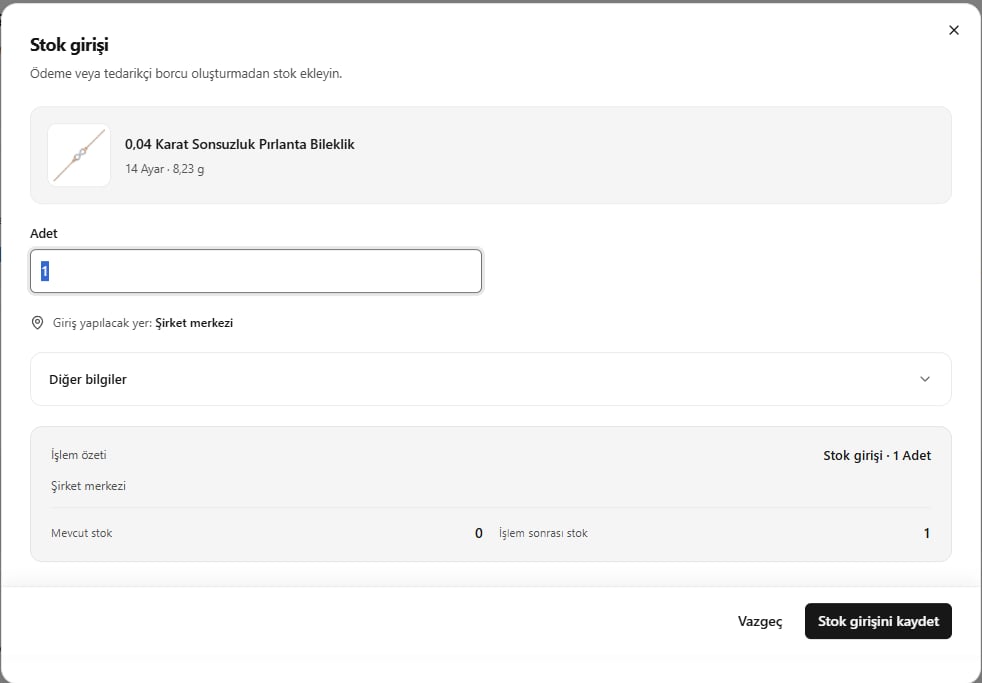This screenshot has width=982, height=683.
Task: Cancel with the Vazgeç button
Action: click(760, 621)
